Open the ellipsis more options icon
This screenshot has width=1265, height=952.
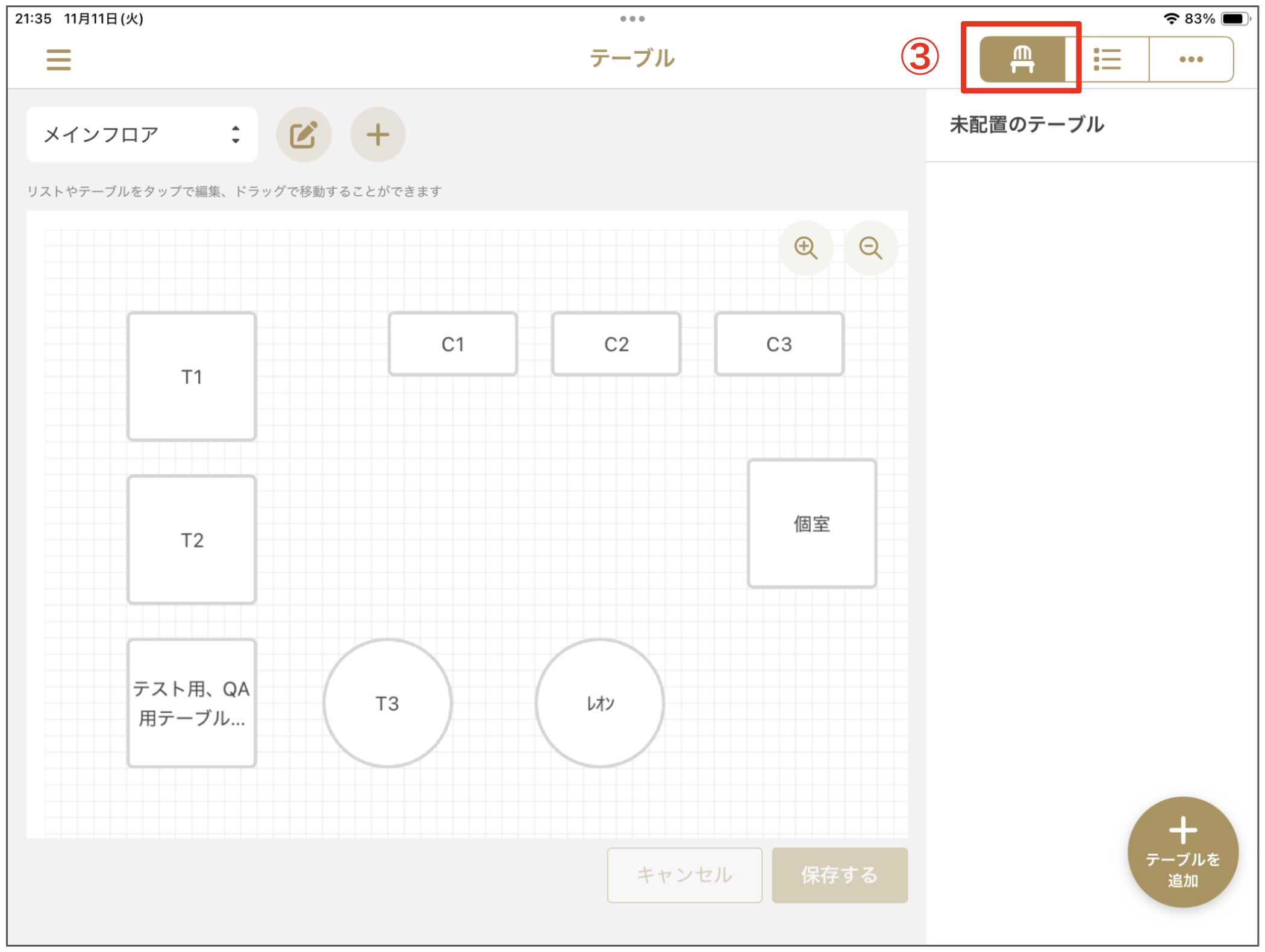pyautogui.click(x=1191, y=58)
